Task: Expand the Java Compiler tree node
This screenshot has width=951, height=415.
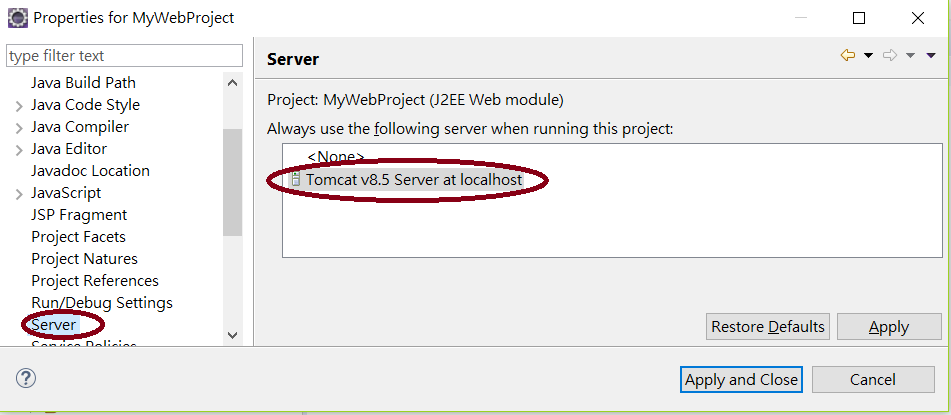Action: click(19, 128)
